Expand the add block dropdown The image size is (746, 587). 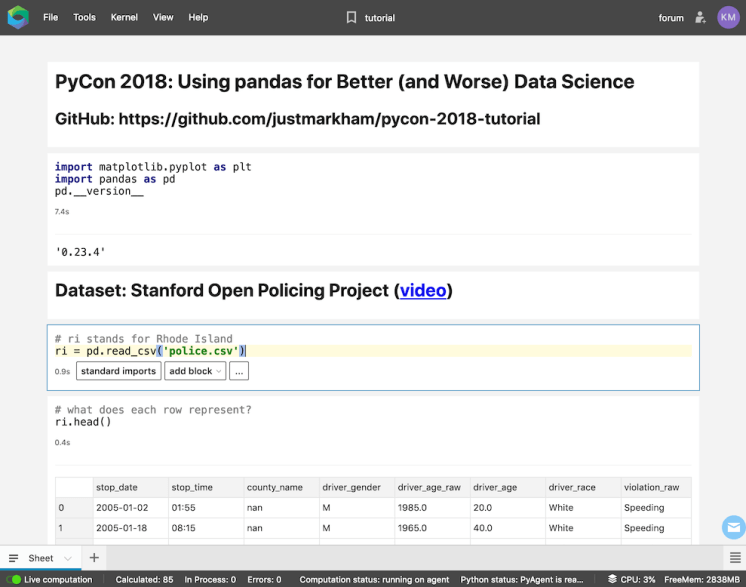[x=195, y=371]
